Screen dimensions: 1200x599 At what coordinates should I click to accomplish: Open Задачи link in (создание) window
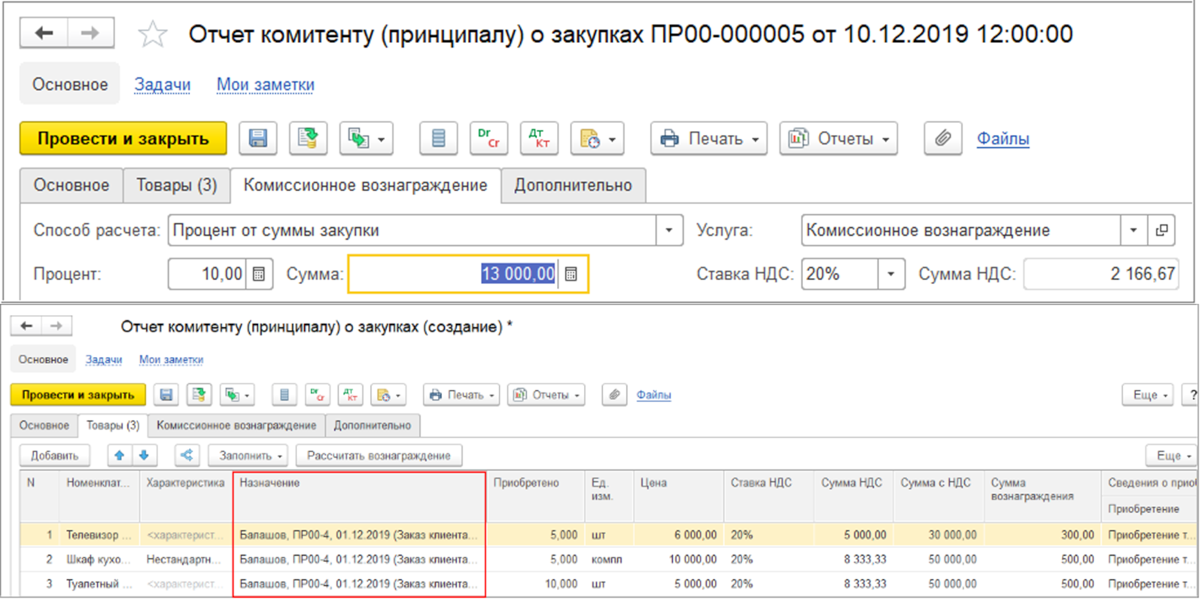pyautogui.click(x=104, y=359)
